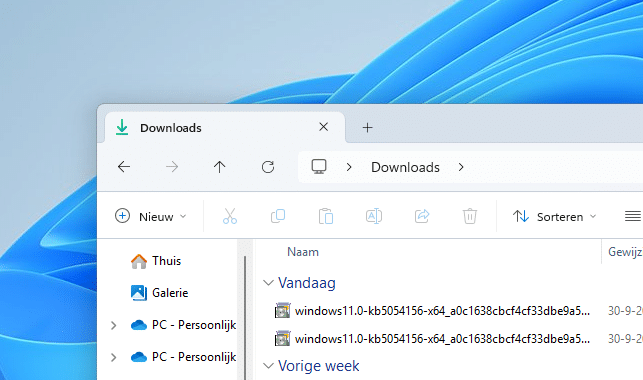Click the Vorige week group heading text
Screen dimensions: 643x380
pos(319,366)
